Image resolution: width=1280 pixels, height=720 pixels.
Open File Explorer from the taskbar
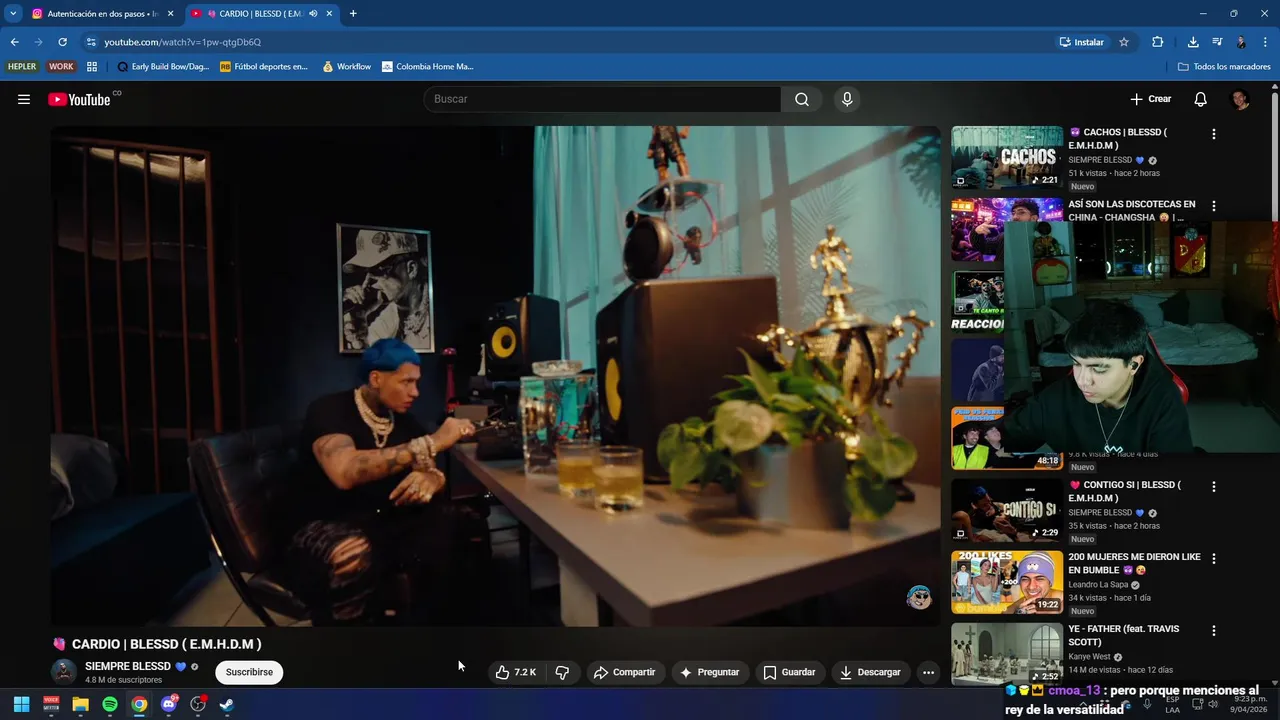tap(80, 704)
